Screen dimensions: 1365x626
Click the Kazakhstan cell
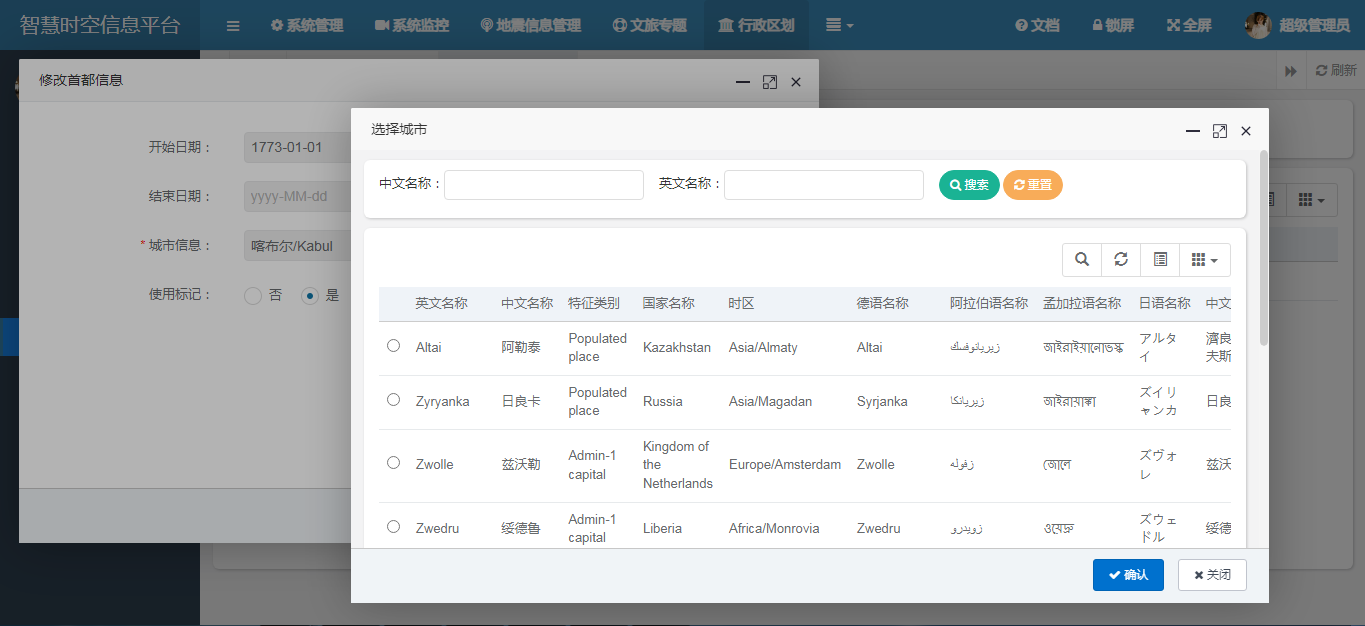tap(677, 348)
